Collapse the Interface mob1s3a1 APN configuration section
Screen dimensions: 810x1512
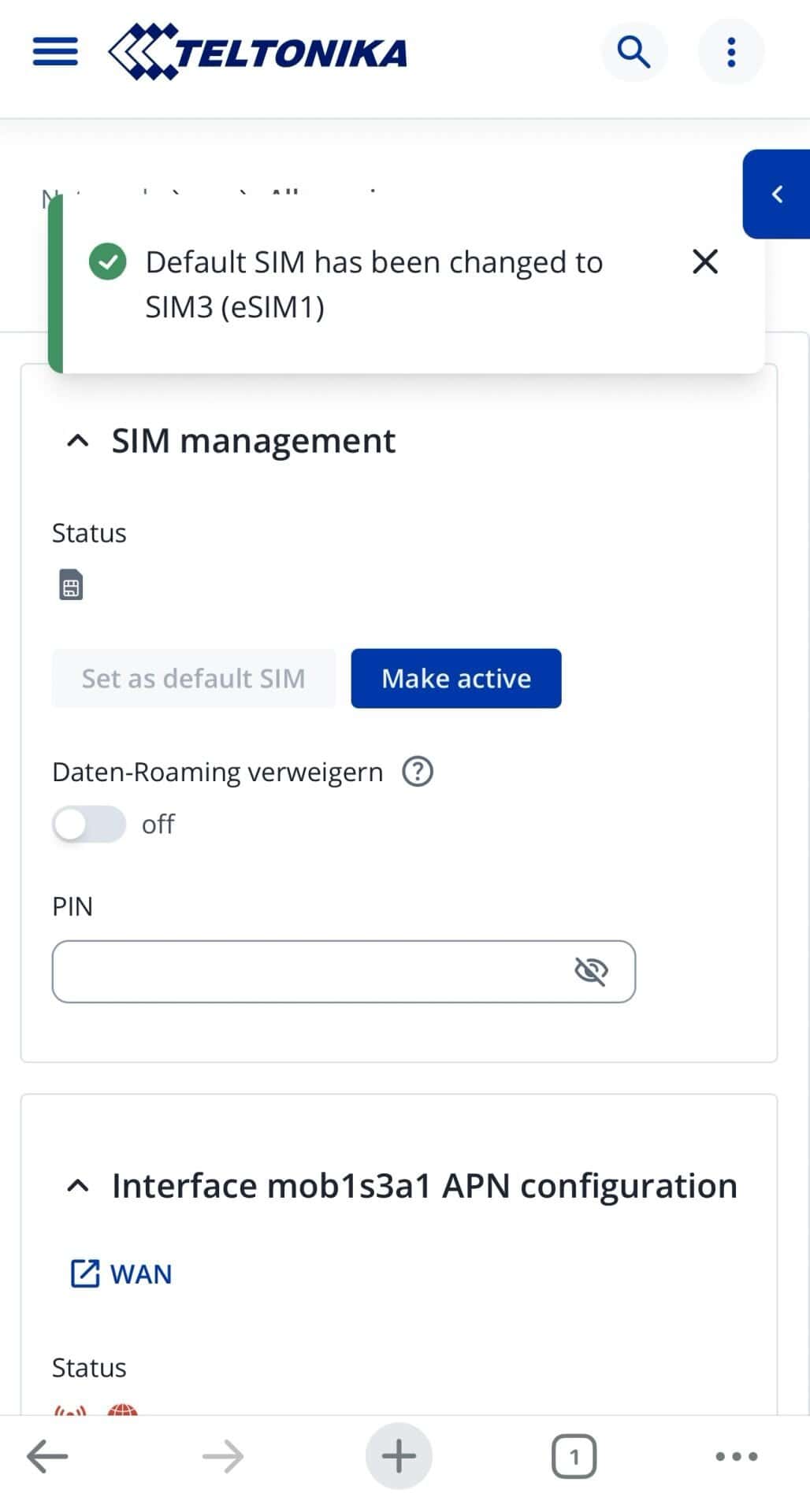(x=77, y=1184)
